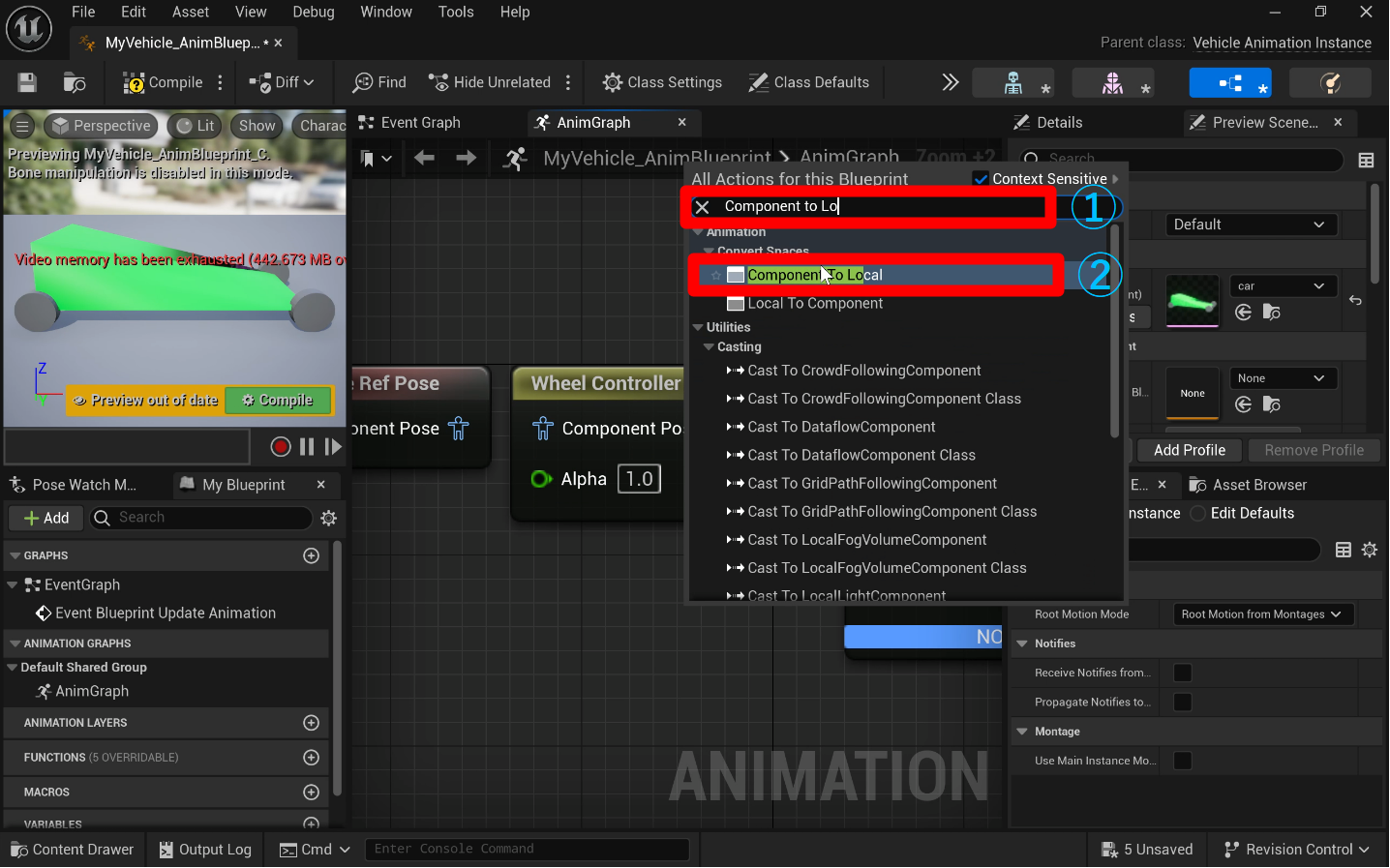The height and width of the screenshot is (868, 1390).
Task: Navigate back in the graph history
Action: click(424, 158)
